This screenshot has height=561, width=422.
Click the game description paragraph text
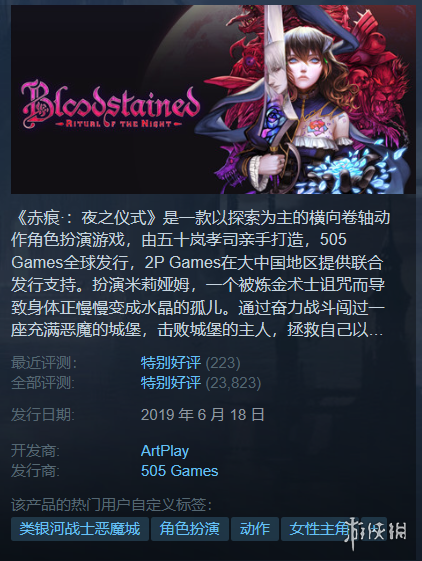click(x=200, y=274)
